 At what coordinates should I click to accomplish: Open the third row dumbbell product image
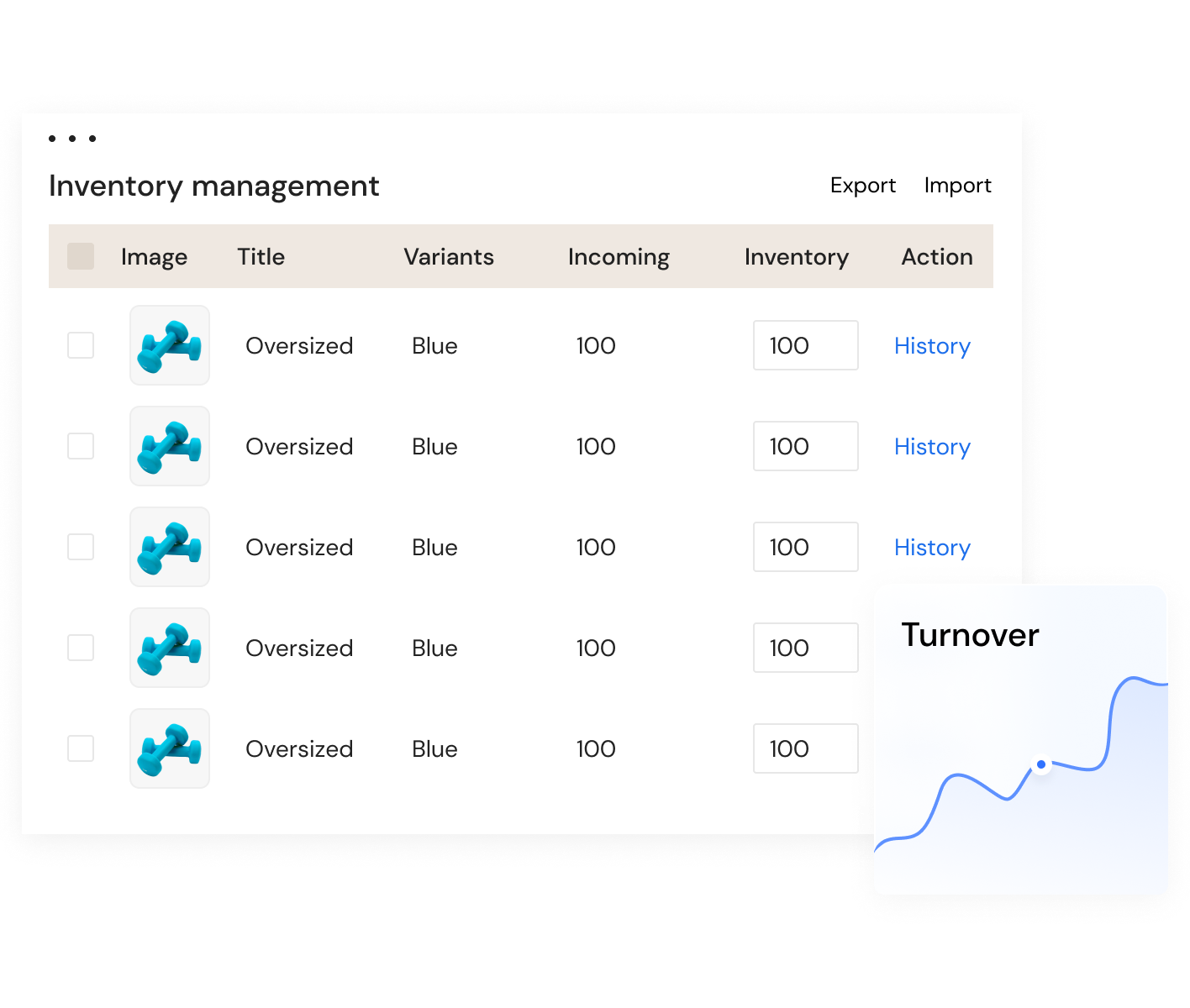(x=170, y=547)
